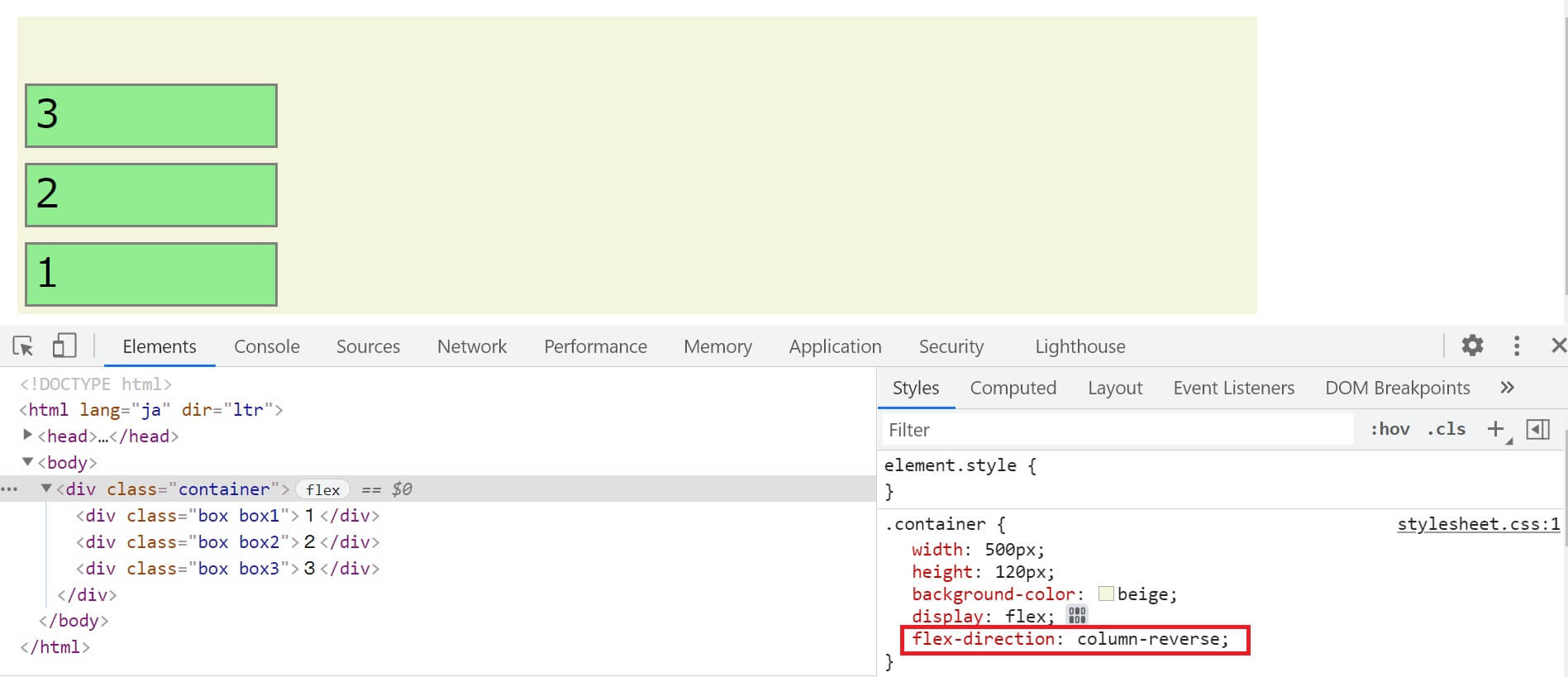Viewport: 1568px width, 677px height.
Task: Focus the Styles Filter input field
Action: click(1116, 430)
